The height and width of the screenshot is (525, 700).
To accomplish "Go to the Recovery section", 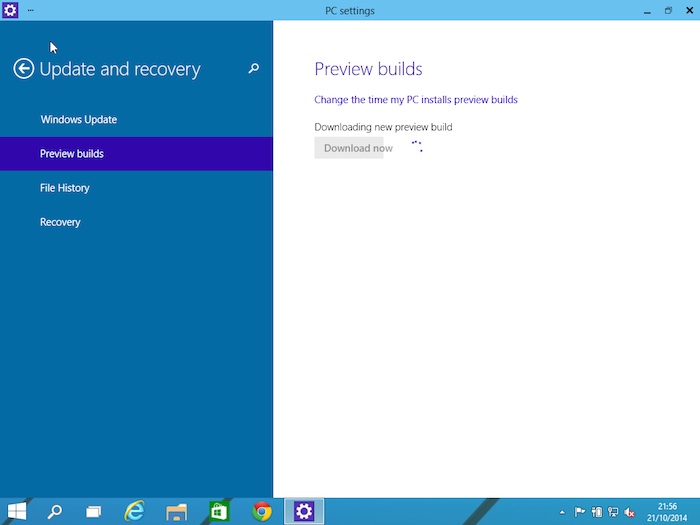I will coord(60,222).
